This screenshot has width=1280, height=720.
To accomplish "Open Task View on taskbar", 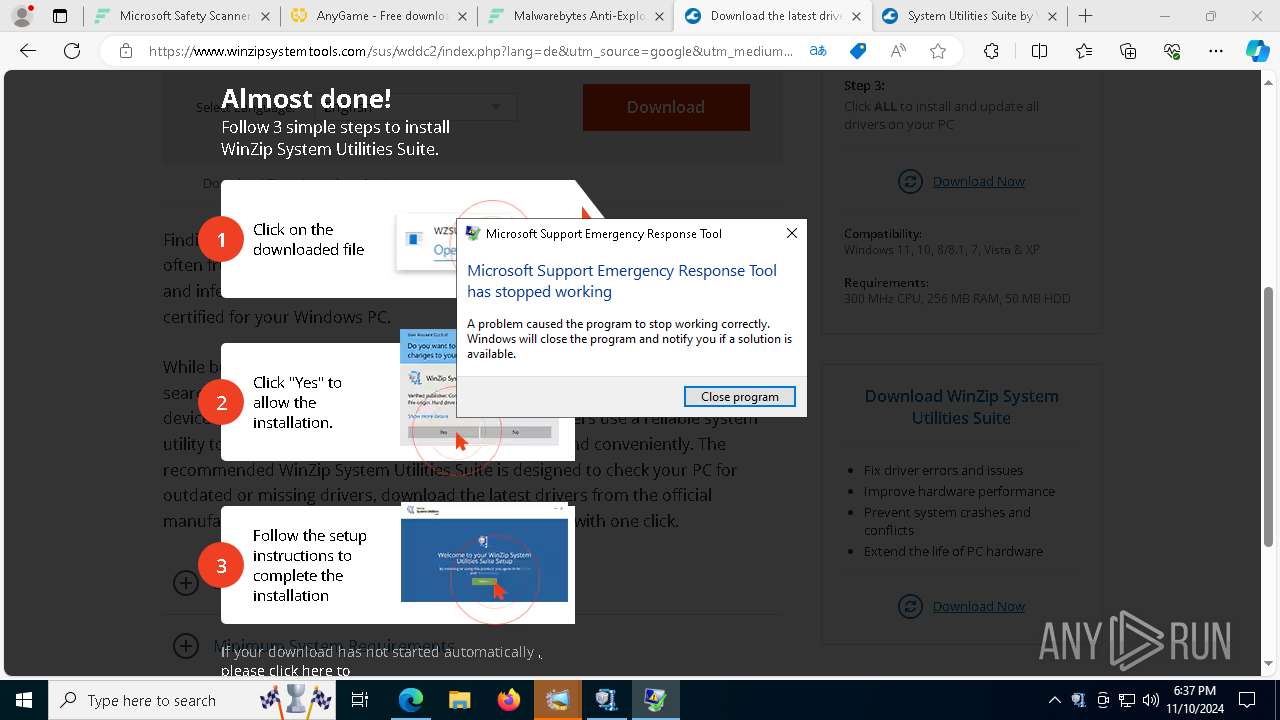I will point(360,700).
